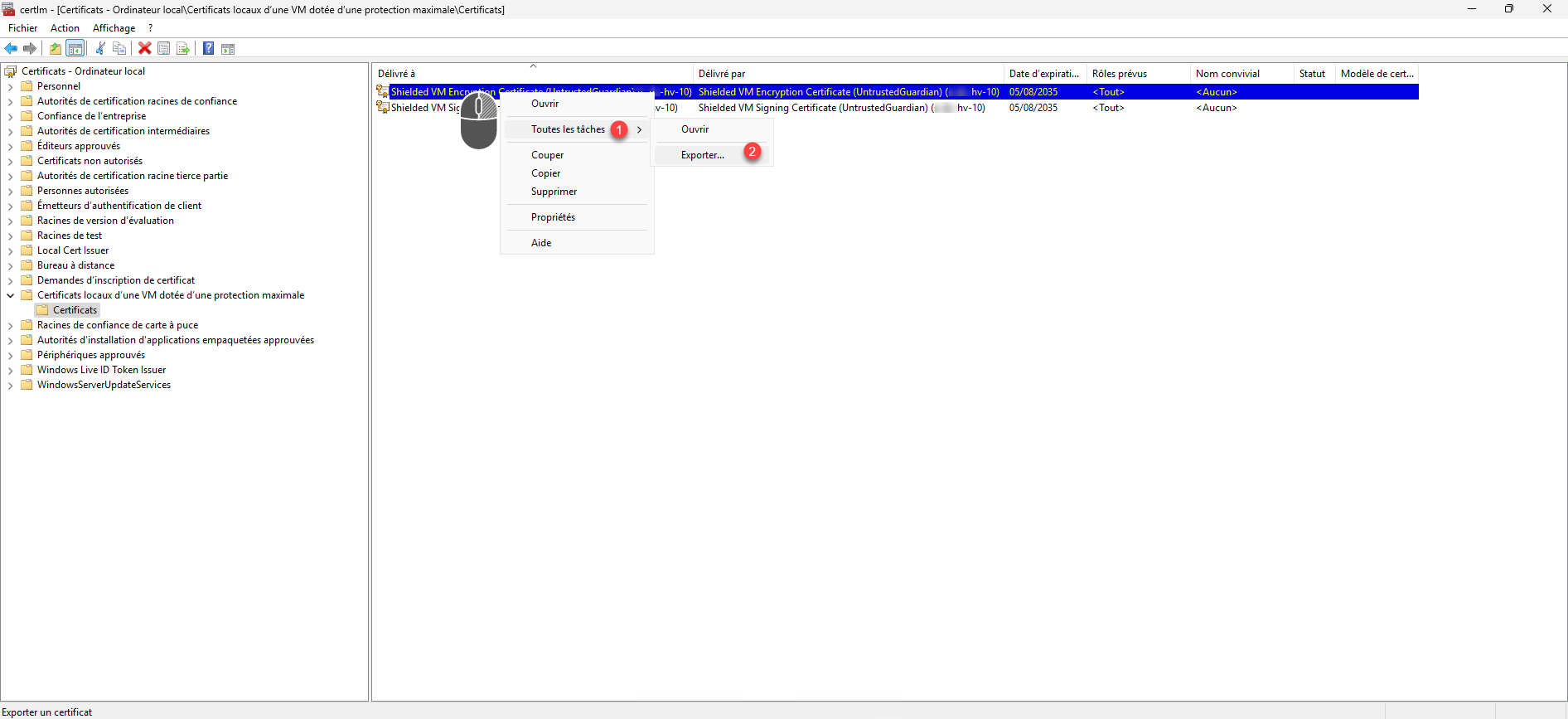Expand the Personnel folder node
This screenshot has height=719, width=1568.
tap(10, 87)
